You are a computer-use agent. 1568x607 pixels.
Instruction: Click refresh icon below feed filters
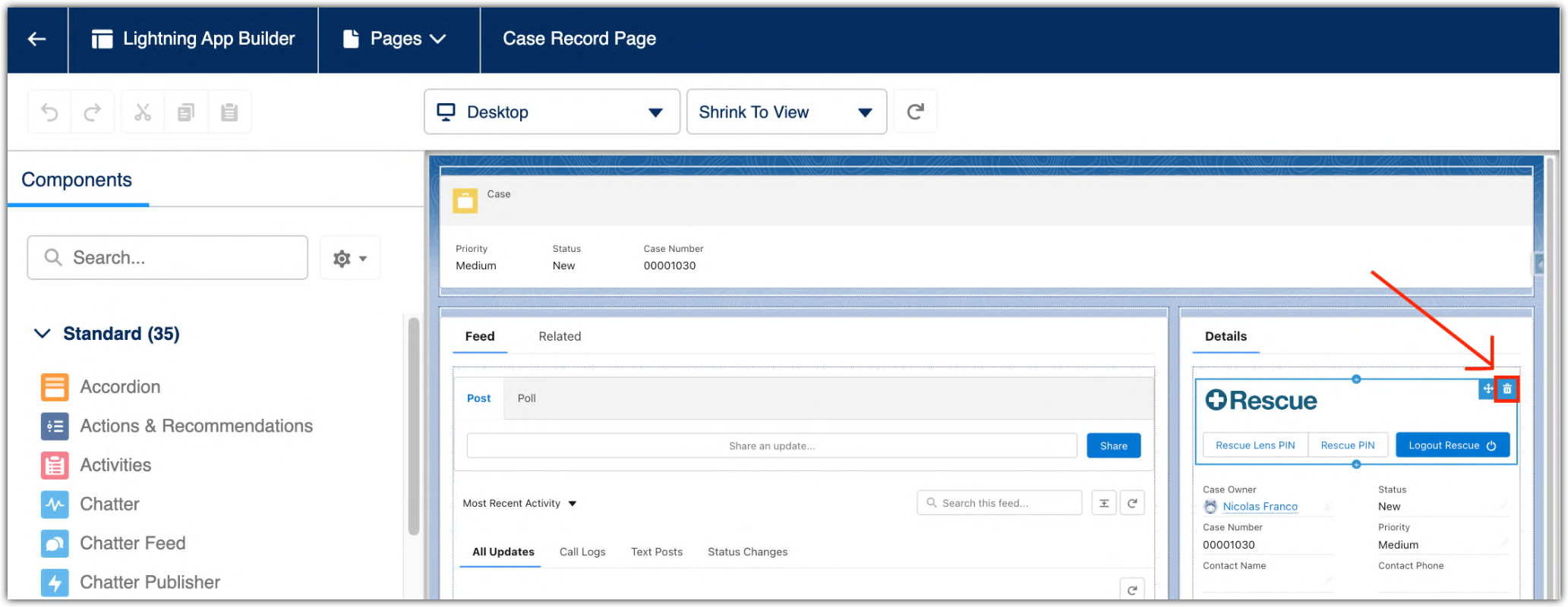(1132, 590)
